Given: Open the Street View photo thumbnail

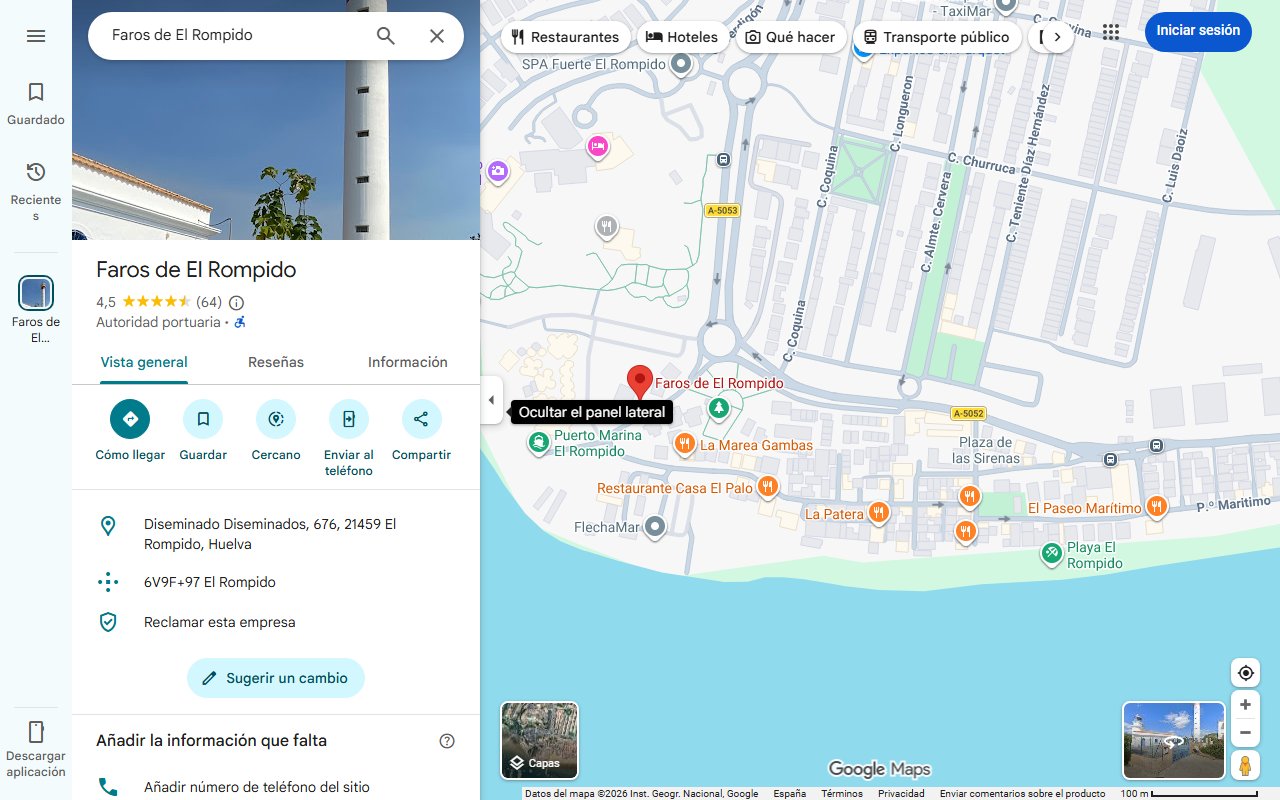Looking at the screenshot, I should pos(1172,740).
